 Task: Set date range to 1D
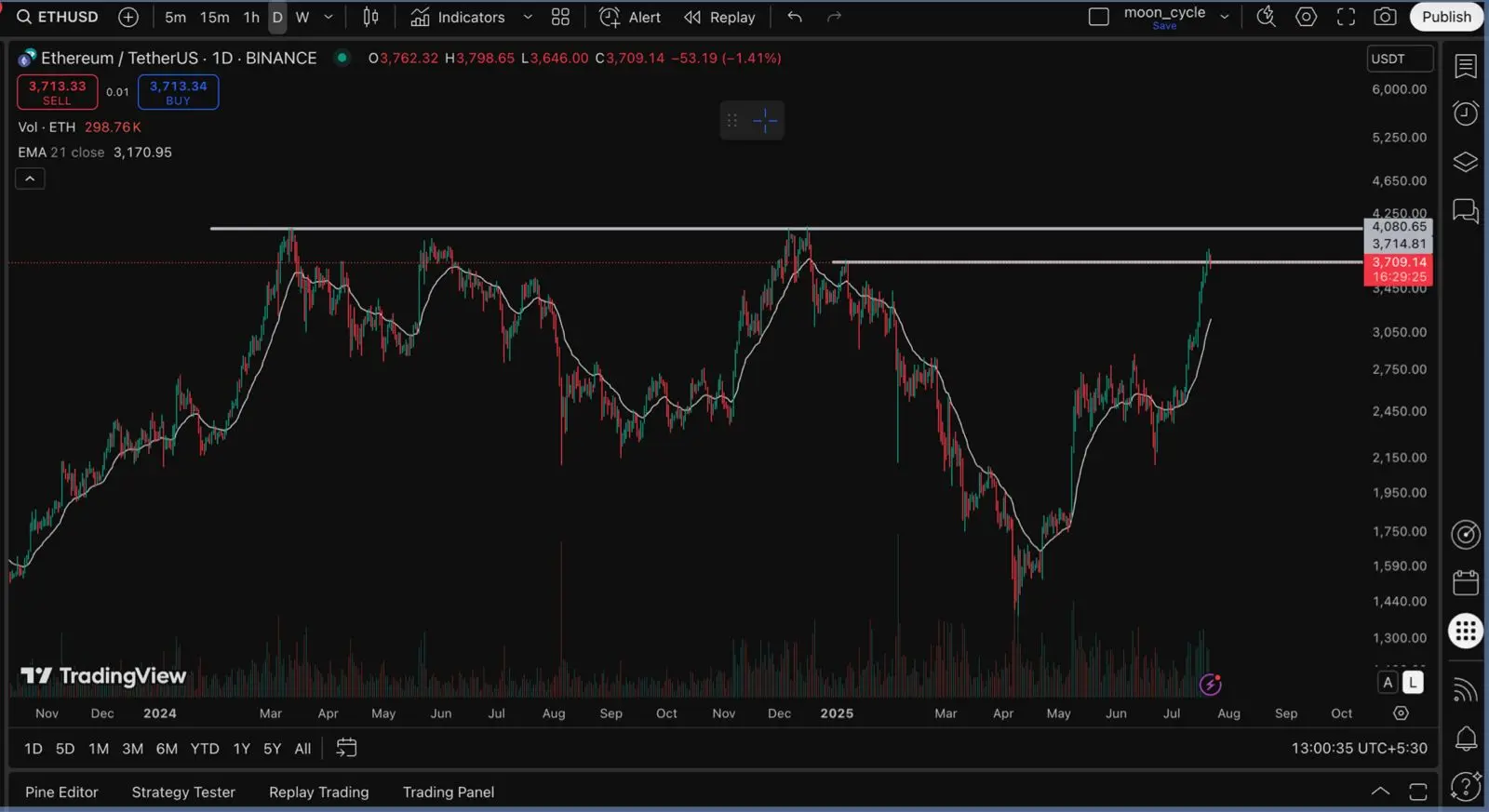tap(34, 749)
